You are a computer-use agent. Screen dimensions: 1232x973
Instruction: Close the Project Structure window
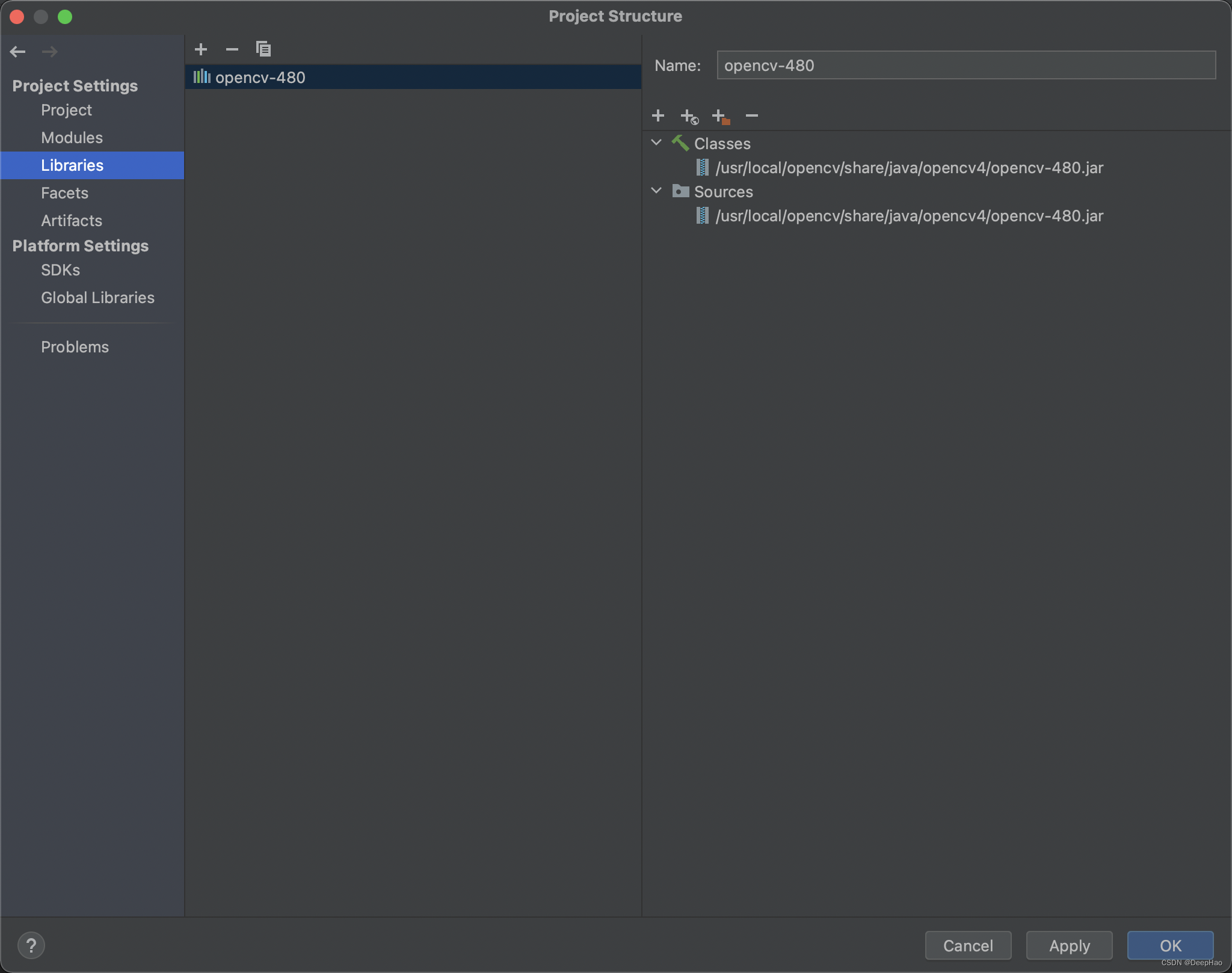[17, 16]
